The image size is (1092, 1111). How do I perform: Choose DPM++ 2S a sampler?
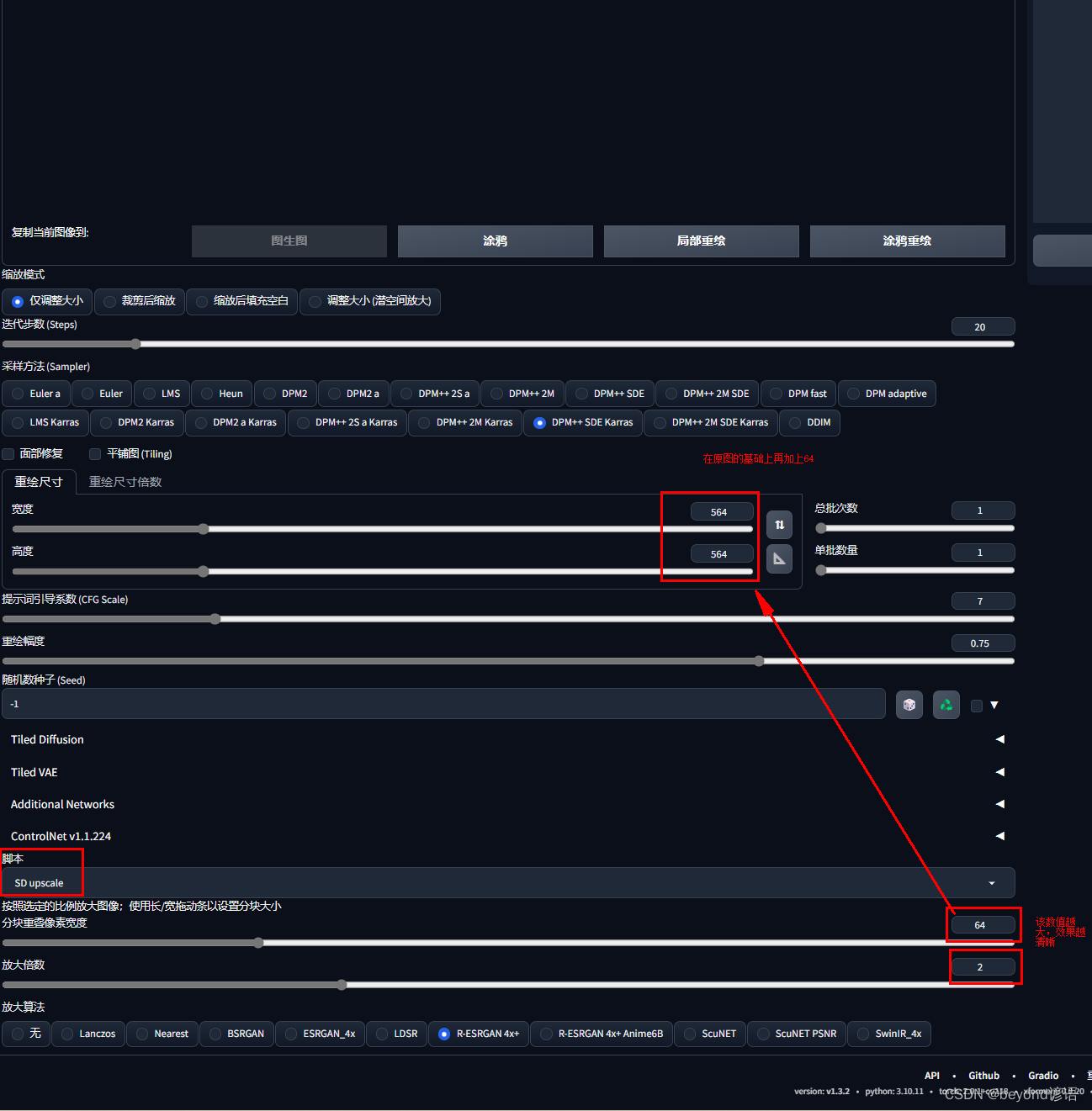(435, 394)
